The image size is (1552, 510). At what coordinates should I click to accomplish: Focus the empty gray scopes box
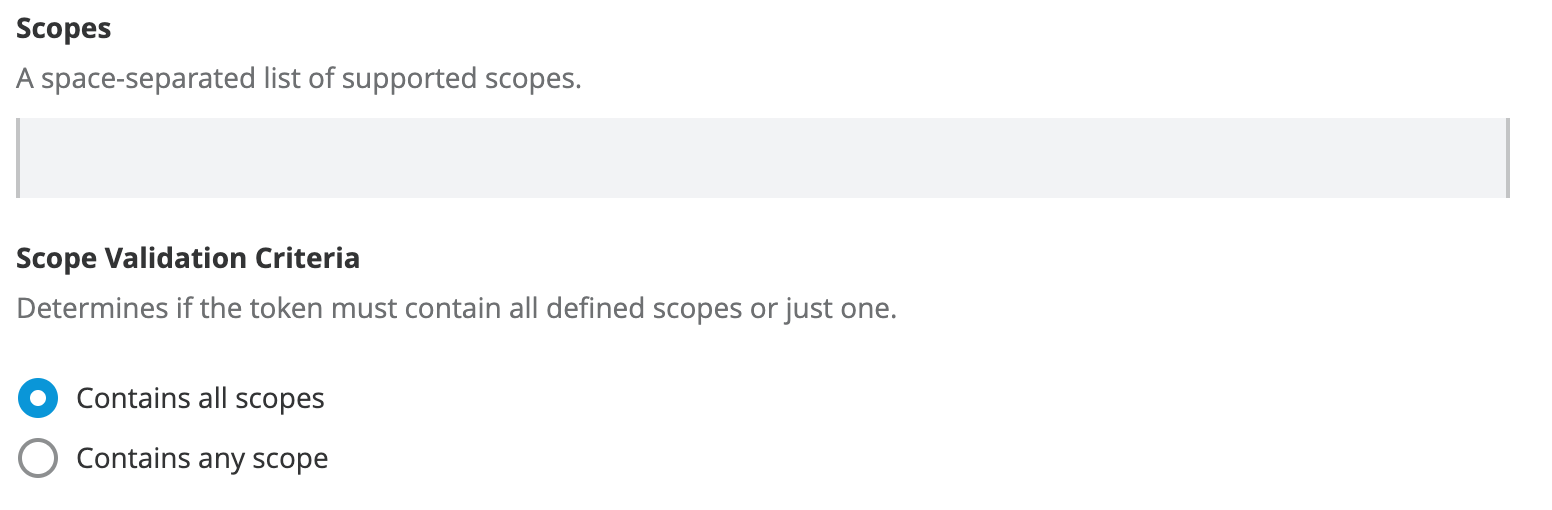(x=762, y=157)
